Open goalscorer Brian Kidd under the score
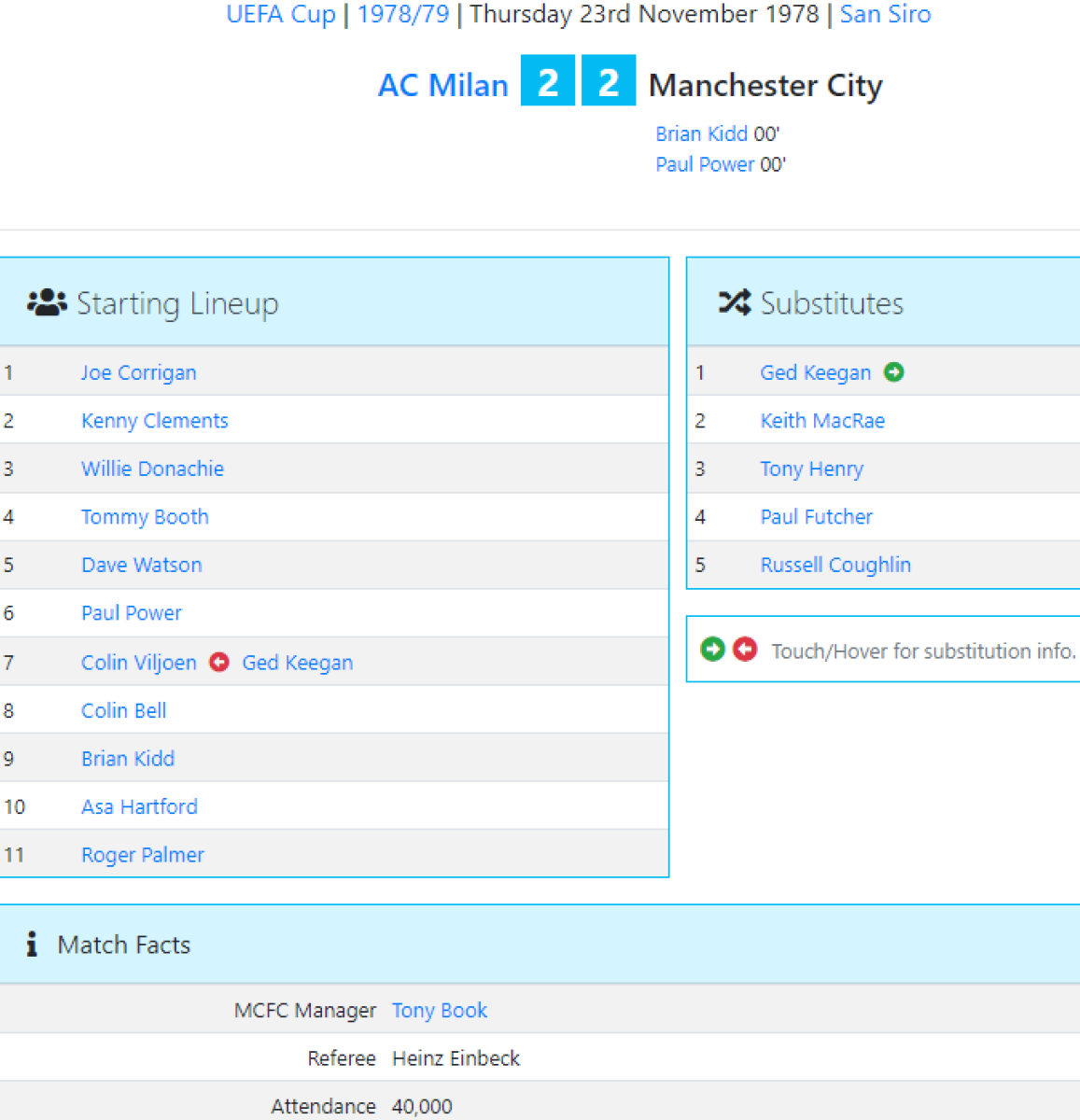The height and width of the screenshot is (1120, 1080). coord(701,133)
